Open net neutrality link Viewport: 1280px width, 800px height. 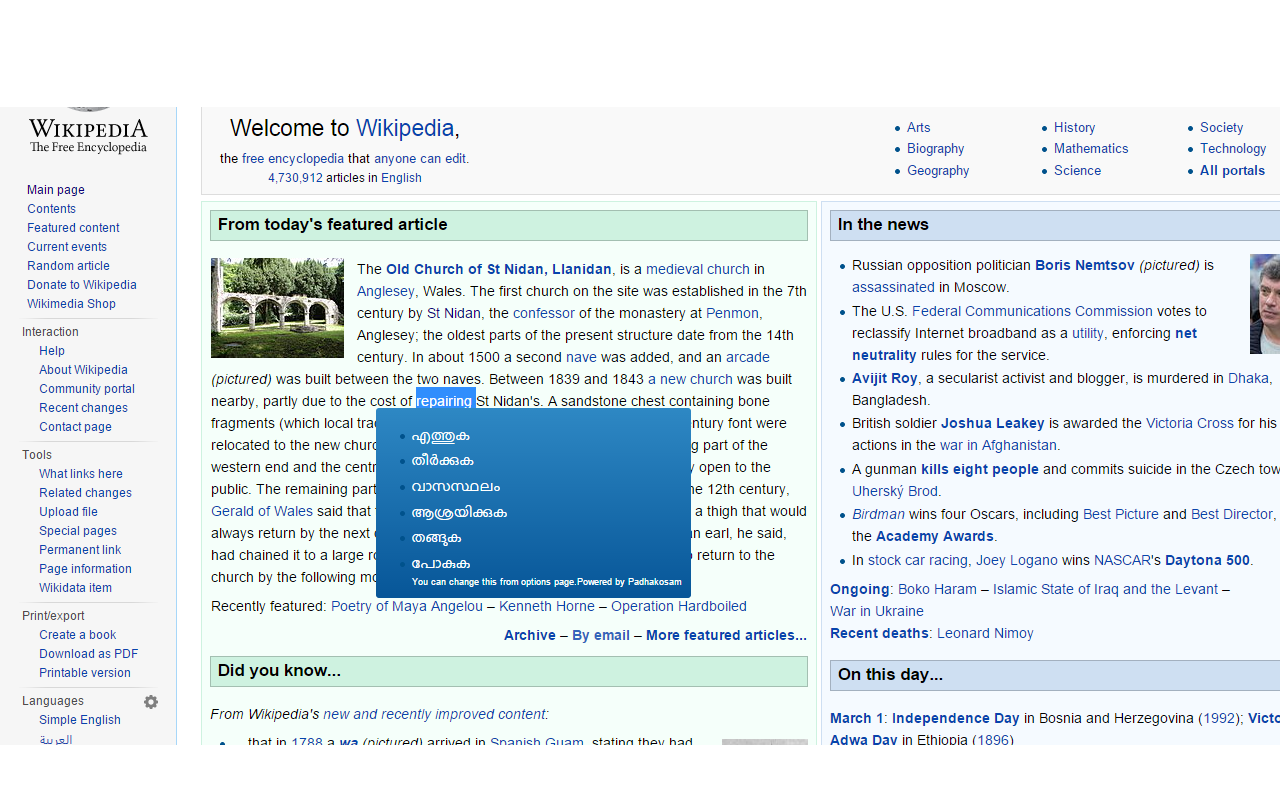click(1024, 344)
